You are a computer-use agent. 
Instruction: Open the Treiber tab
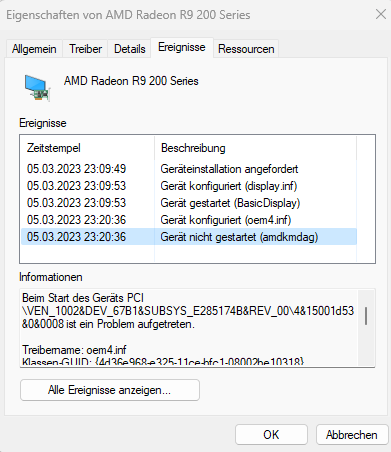pos(85,49)
